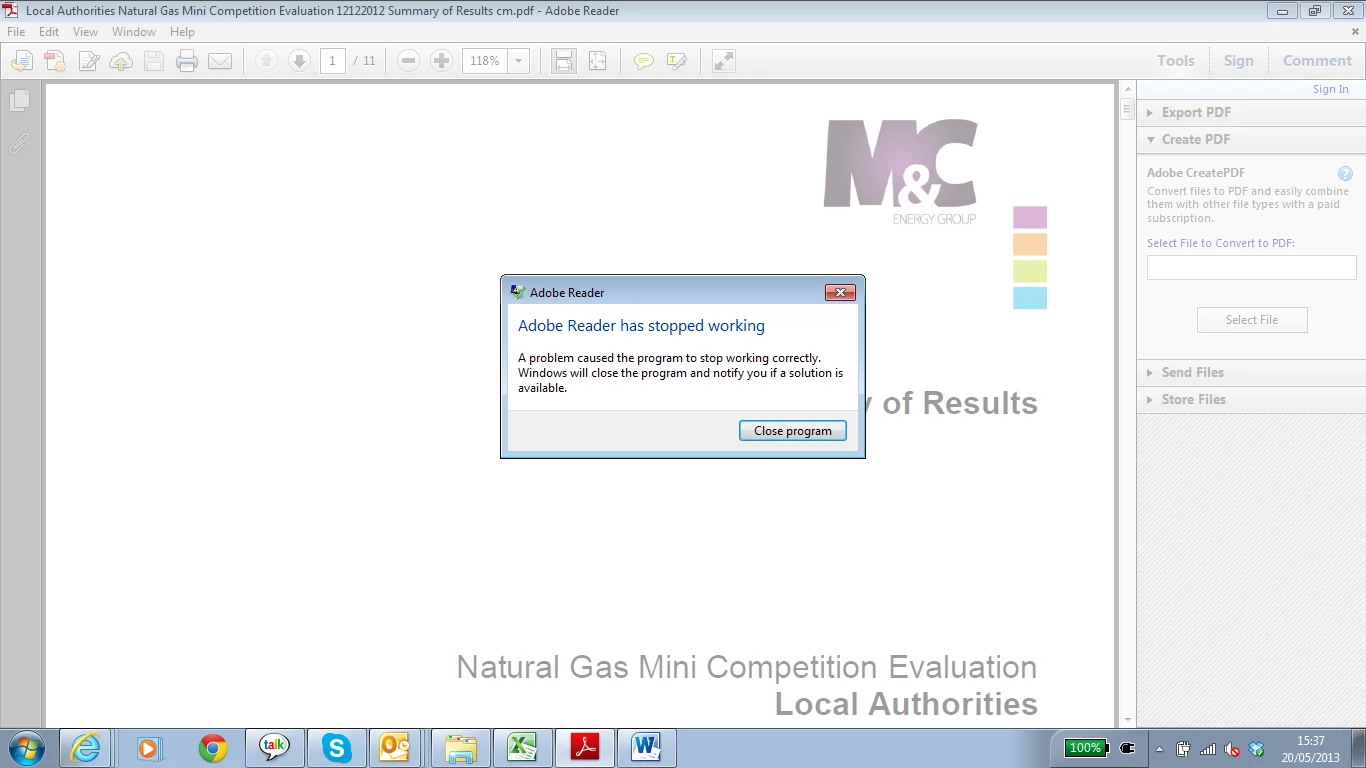Open Excel from the taskbar
1366x768 pixels.
522,748
